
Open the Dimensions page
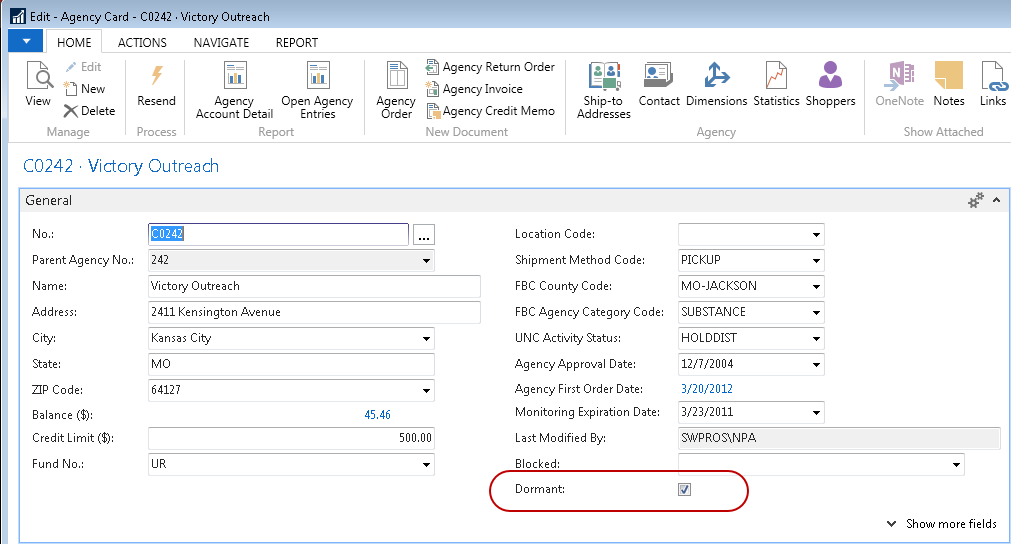click(x=716, y=86)
